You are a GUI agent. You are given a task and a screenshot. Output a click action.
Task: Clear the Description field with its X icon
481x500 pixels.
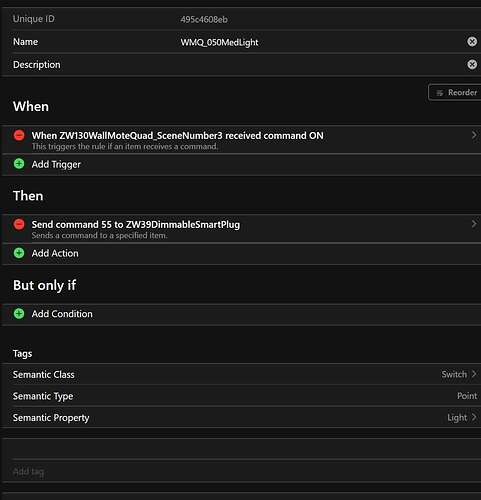[472, 64]
